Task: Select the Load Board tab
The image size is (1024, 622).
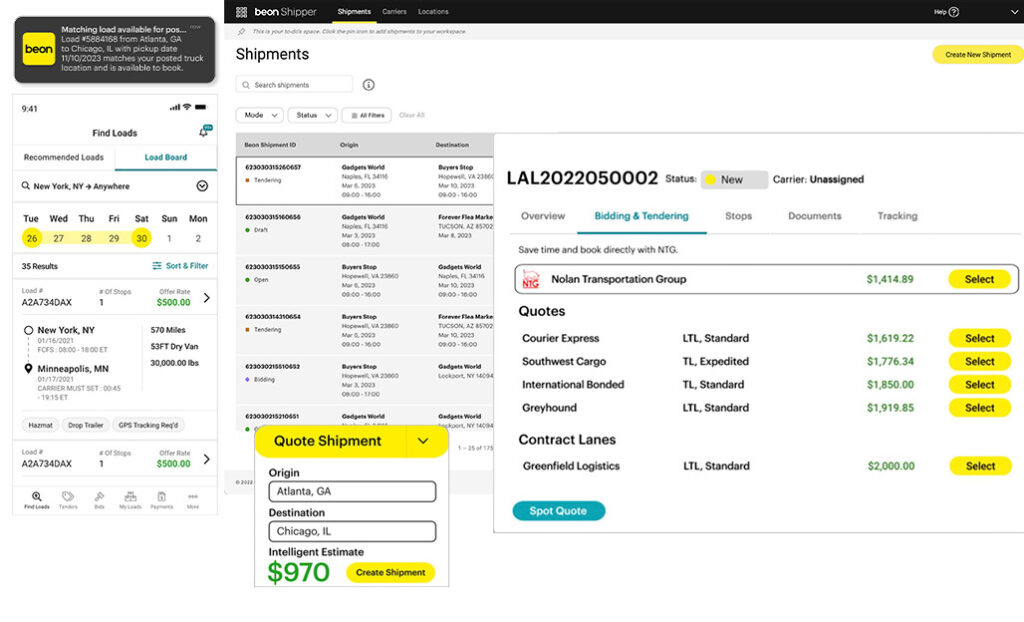Action: tap(166, 157)
